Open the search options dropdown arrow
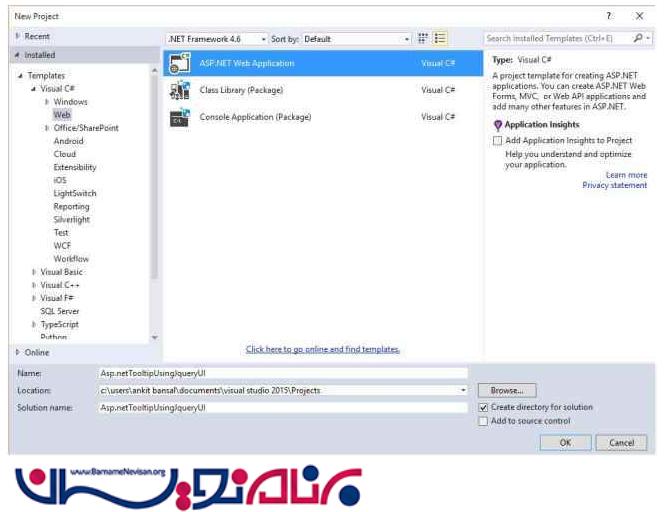This screenshot has width=665, height=512. tap(648, 38)
